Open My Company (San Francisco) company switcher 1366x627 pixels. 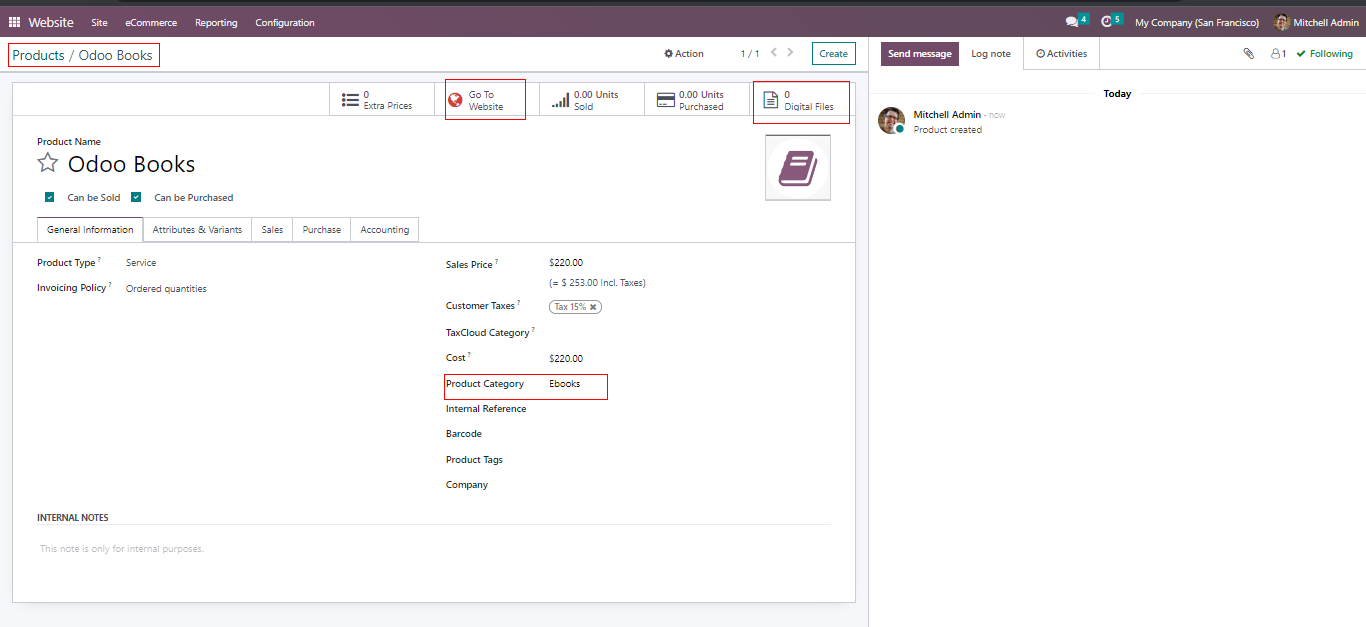(1196, 22)
